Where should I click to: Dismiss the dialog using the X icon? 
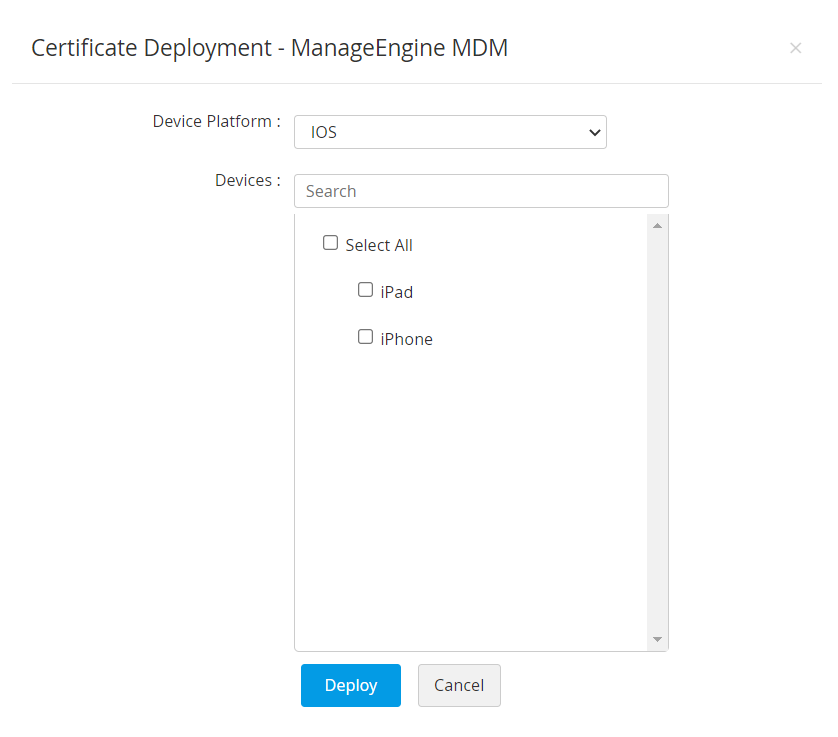tap(796, 47)
